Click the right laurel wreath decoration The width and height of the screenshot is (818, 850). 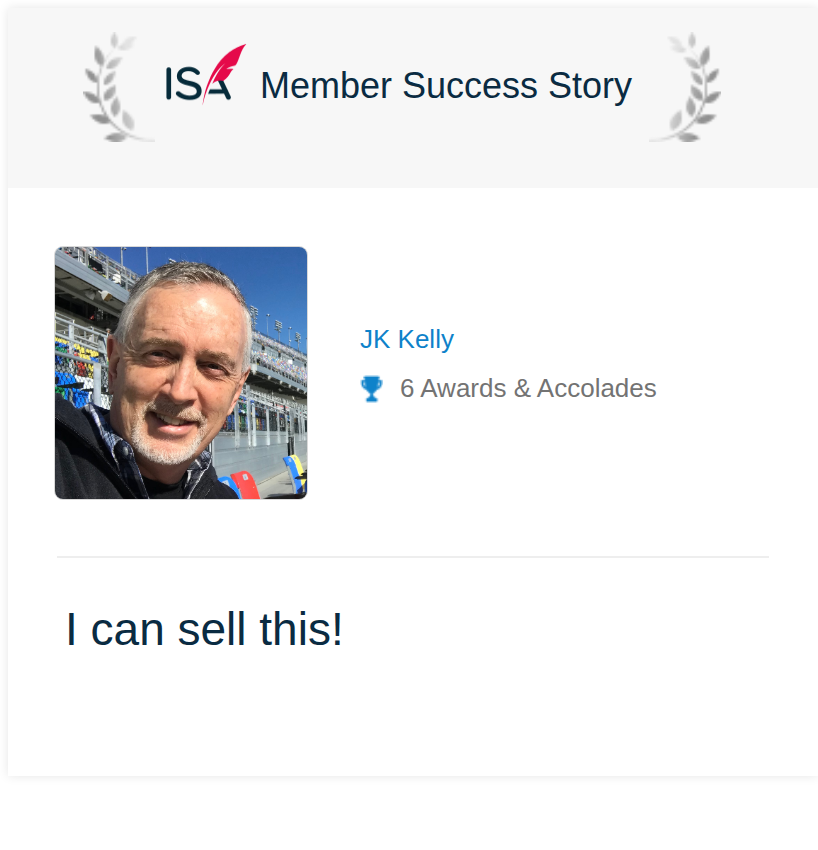click(685, 87)
